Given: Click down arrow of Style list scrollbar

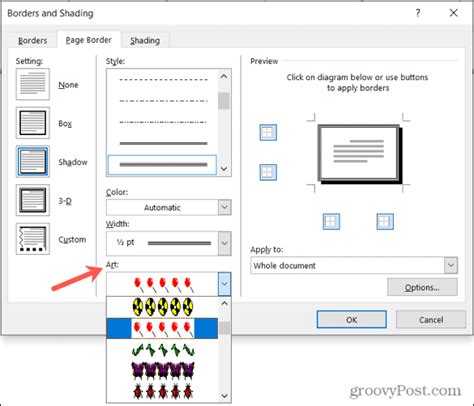Looking at the screenshot, I should click(224, 169).
